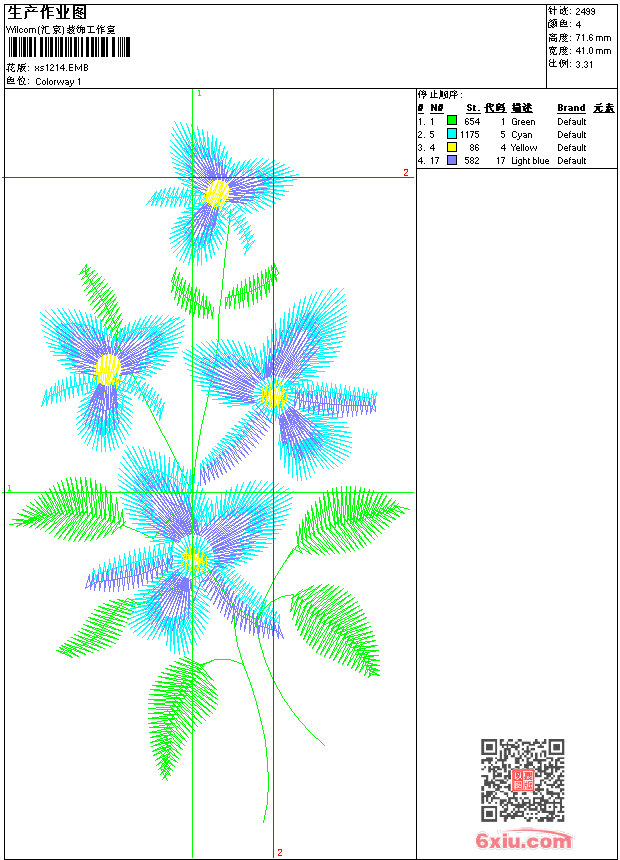Select the title text 生产作业图
Viewport: 620px width, 860px height.
coord(47,13)
